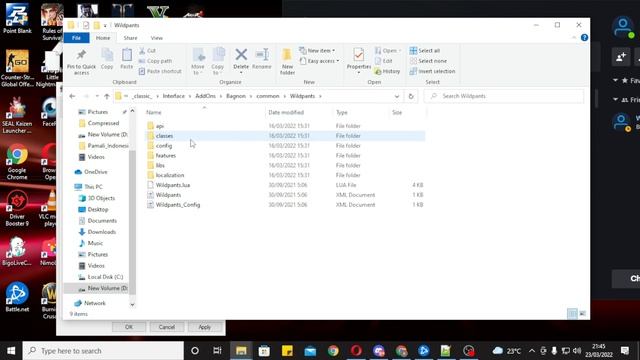Click the AddOns breadcrumb segment
This screenshot has height=360, width=640.
pyautogui.click(x=205, y=96)
